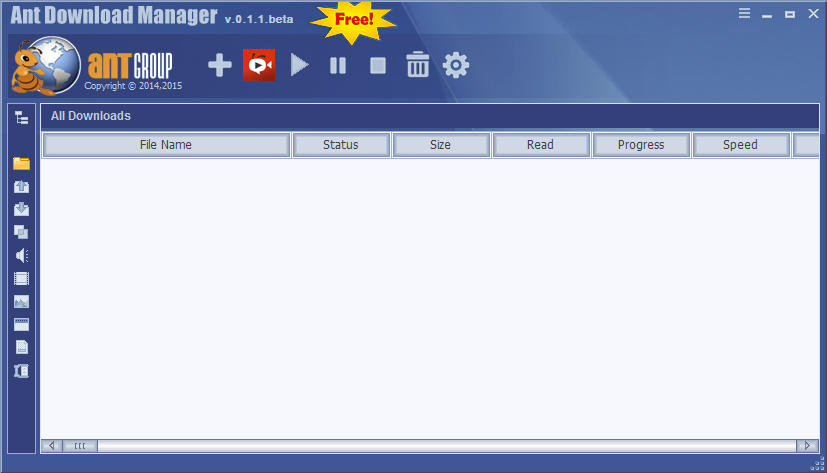
Task: Pause the selected download
Action: (x=338, y=65)
